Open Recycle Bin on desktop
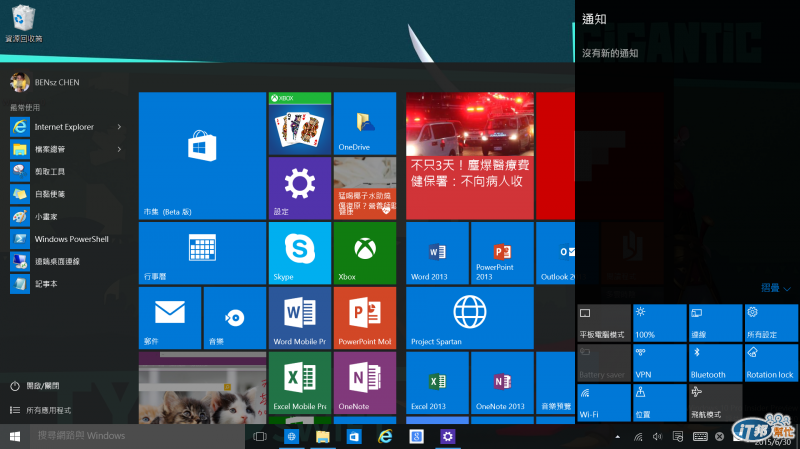 [x=23, y=23]
